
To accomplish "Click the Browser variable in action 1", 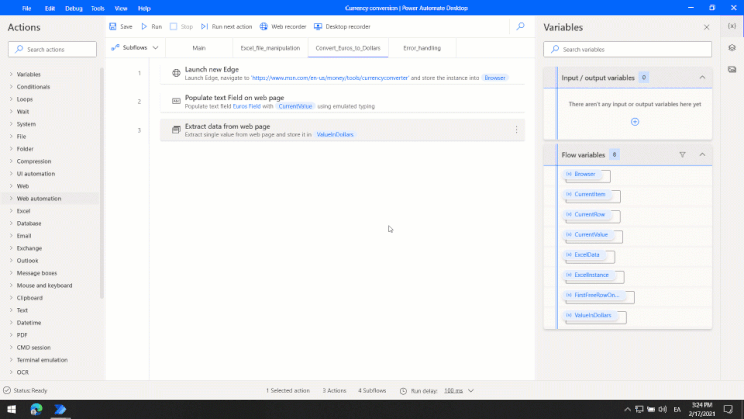I will click(495, 78).
